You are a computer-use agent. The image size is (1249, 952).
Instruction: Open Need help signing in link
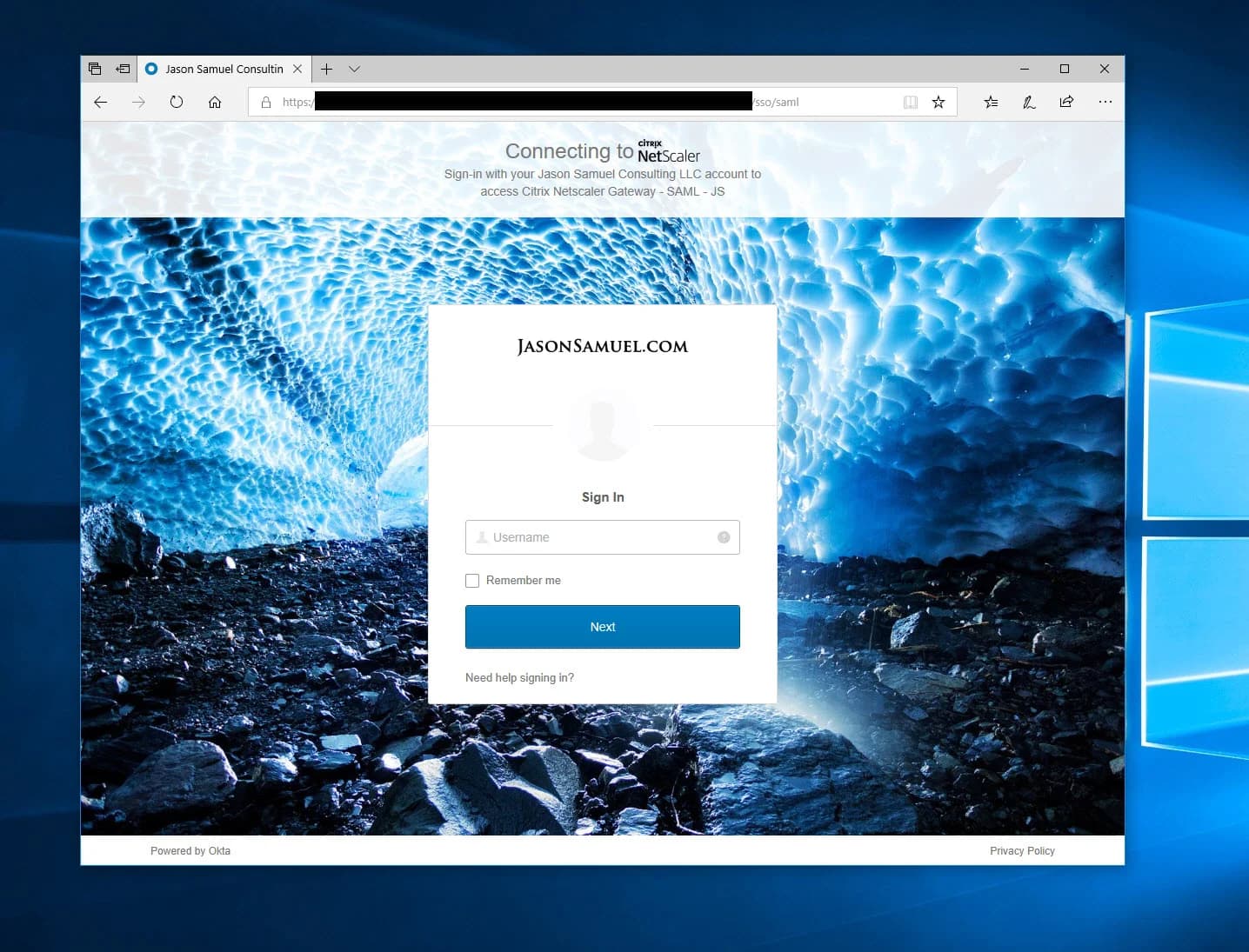(519, 678)
